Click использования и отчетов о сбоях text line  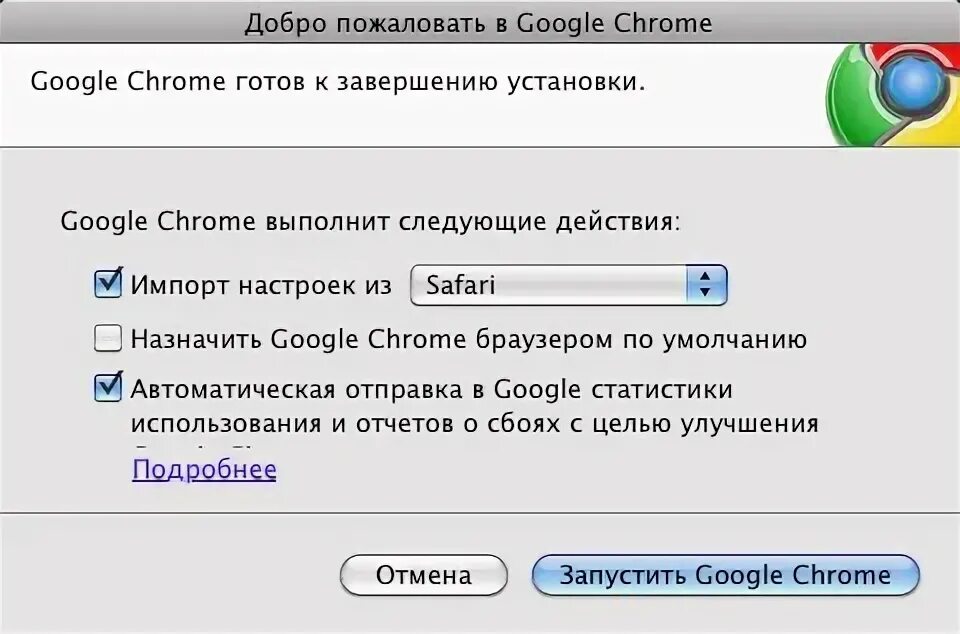(x=474, y=423)
